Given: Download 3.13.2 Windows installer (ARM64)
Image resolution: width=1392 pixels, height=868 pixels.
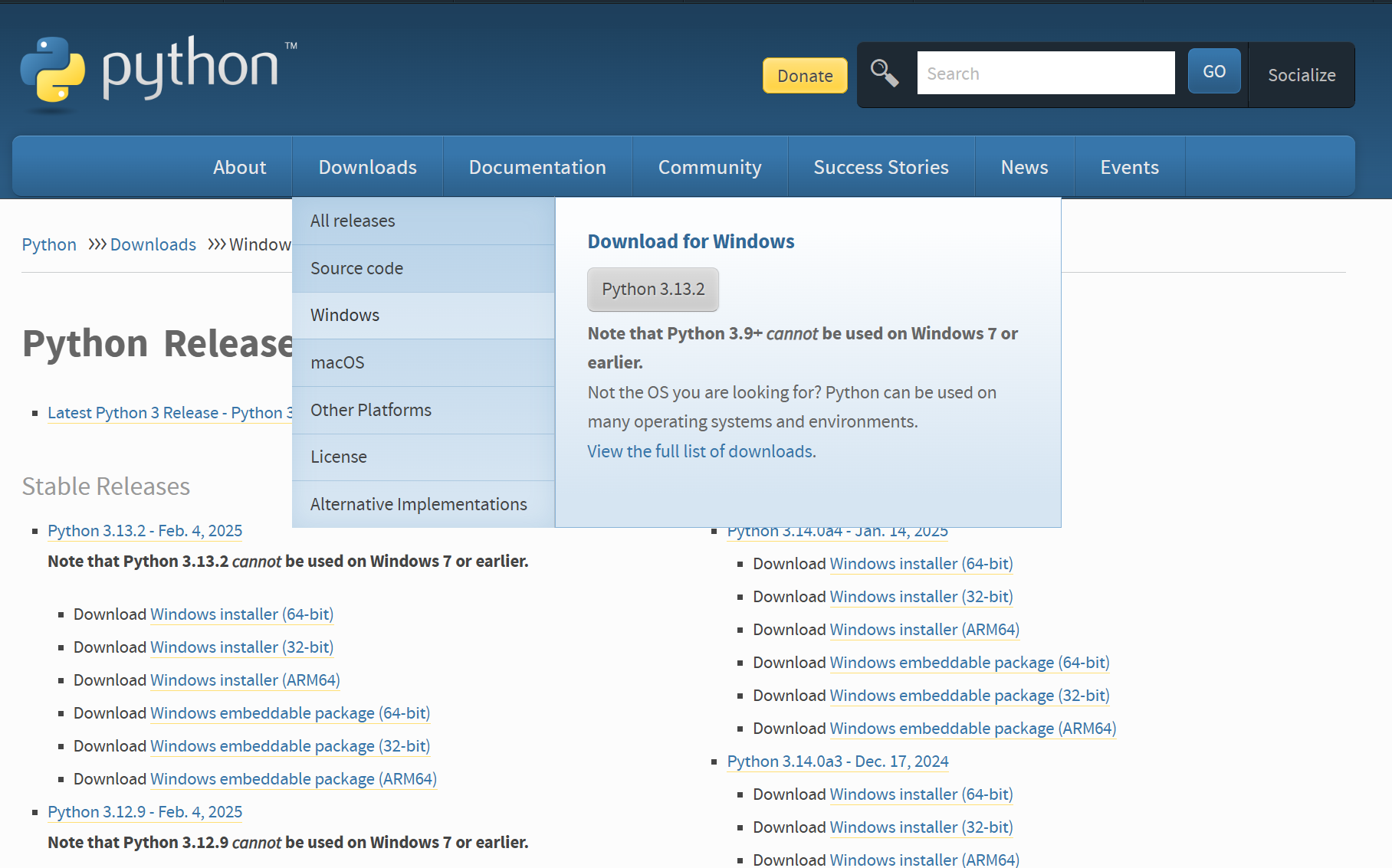Looking at the screenshot, I should pos(245,680).
